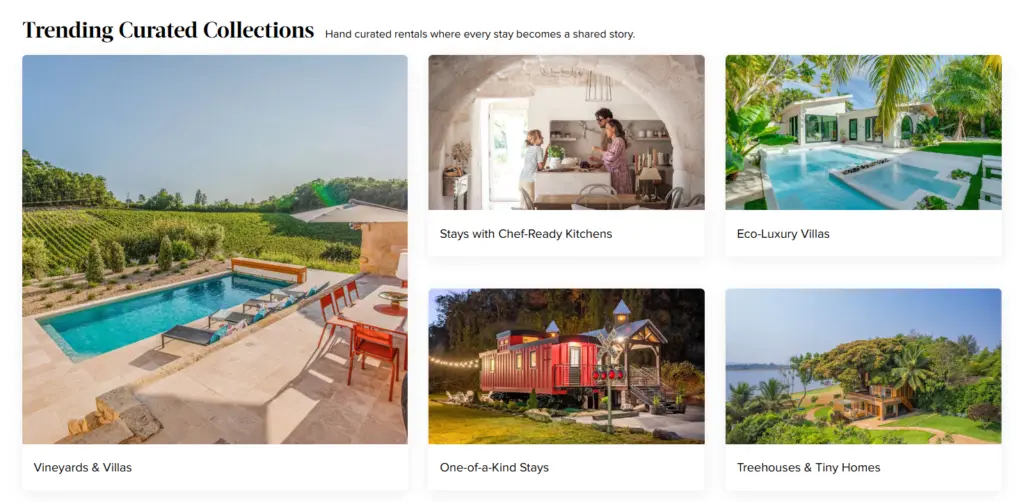Open the One-of-a-Kind Stays image
Viewport: 1024px width, 502px height.
click(x=566, y=366)
